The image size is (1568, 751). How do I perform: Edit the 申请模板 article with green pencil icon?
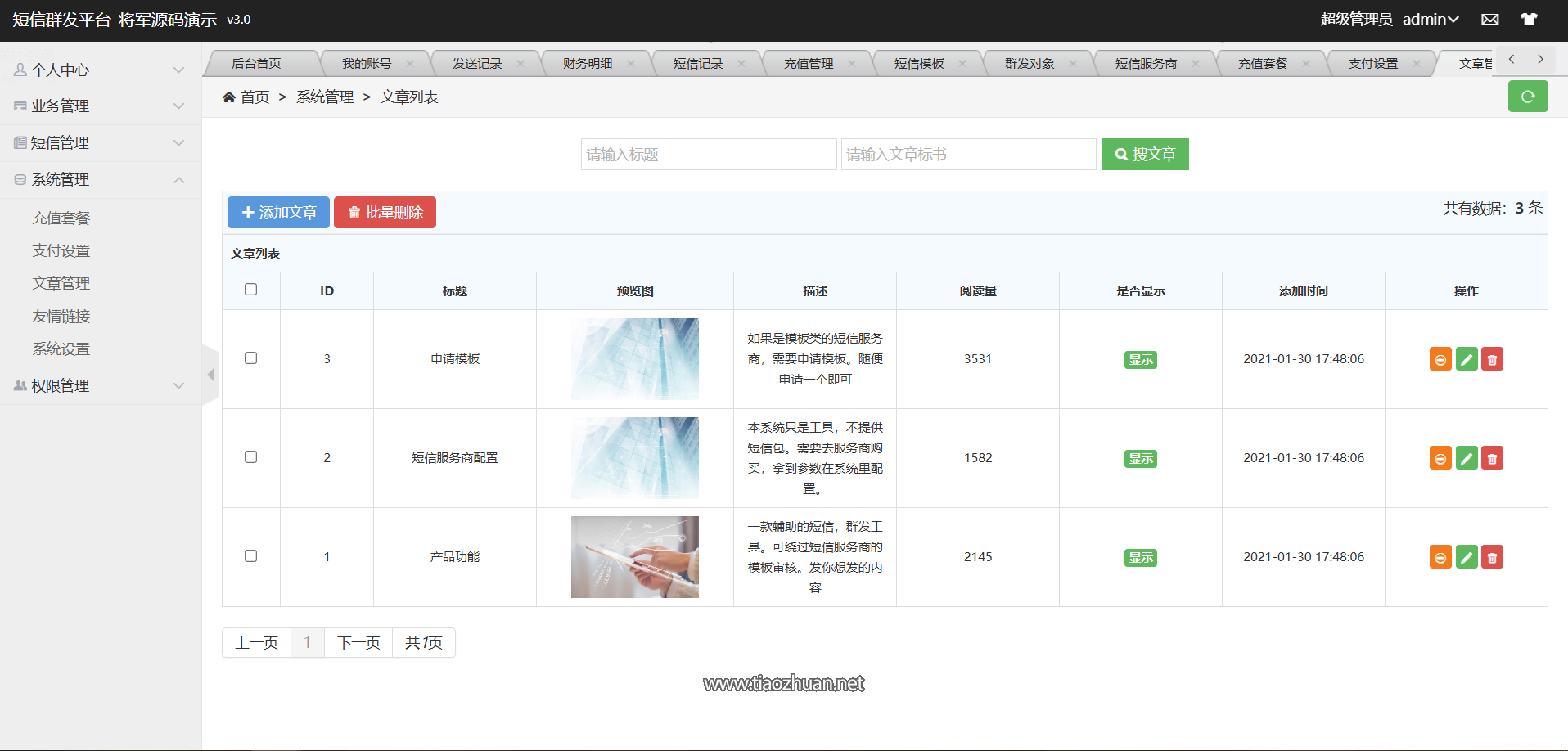[x=1466, y=358]
